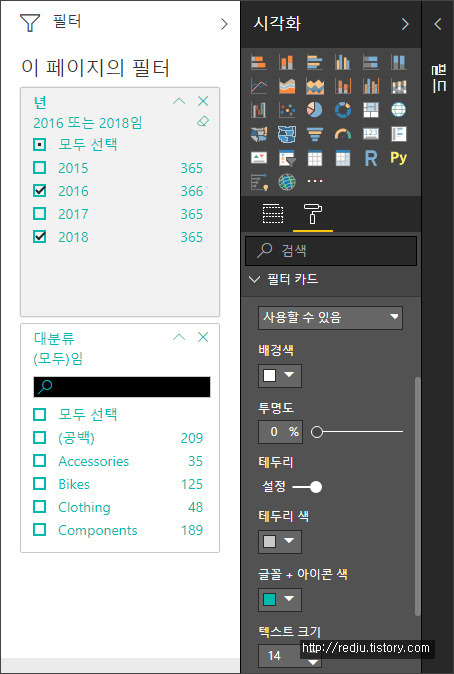454x674 pixels.
Task: Select the Multi-row card visual
Action: 399,134
